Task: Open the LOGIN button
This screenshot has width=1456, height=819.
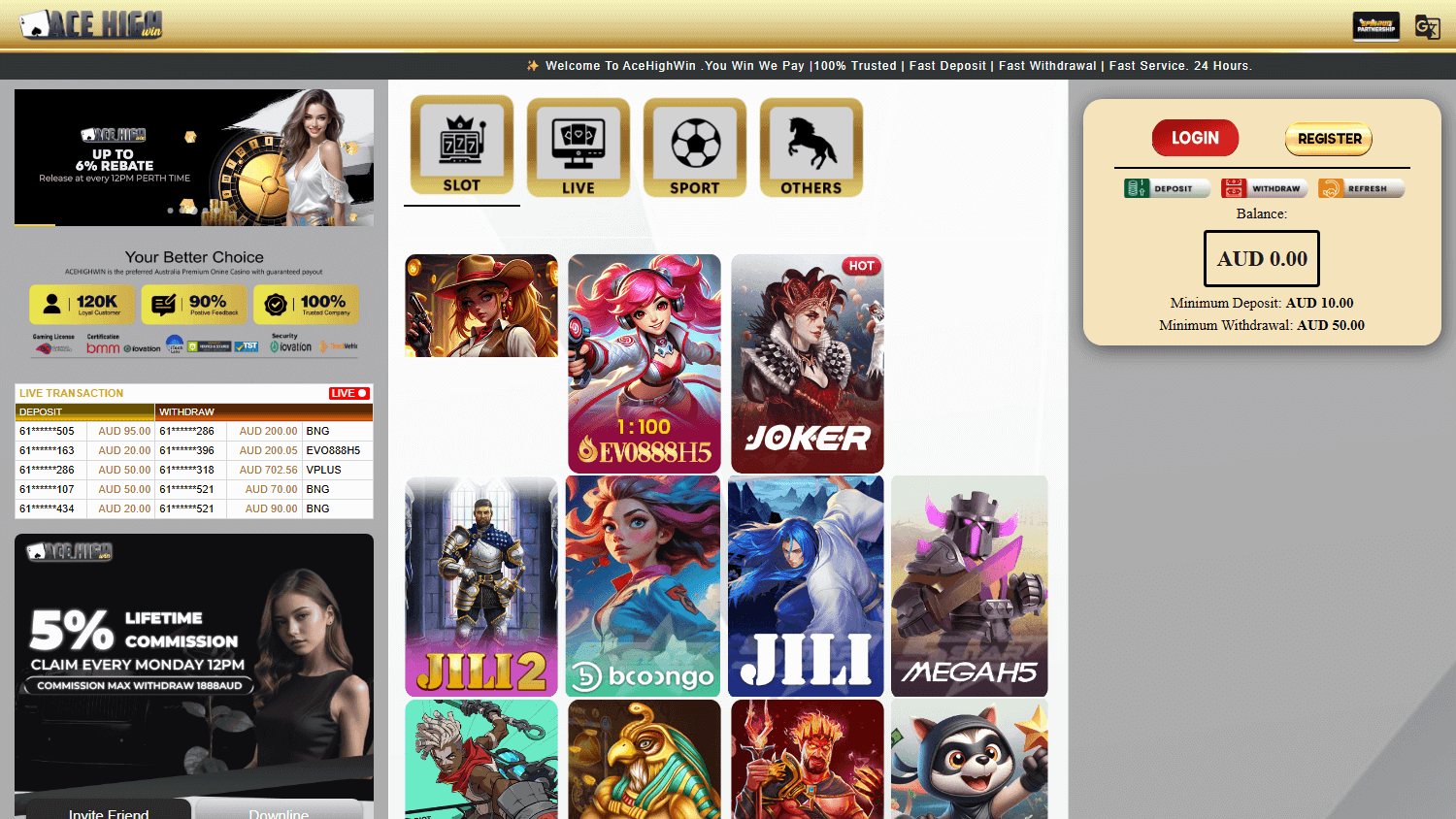Action: pyautogui.click(x=1195, y=138)
